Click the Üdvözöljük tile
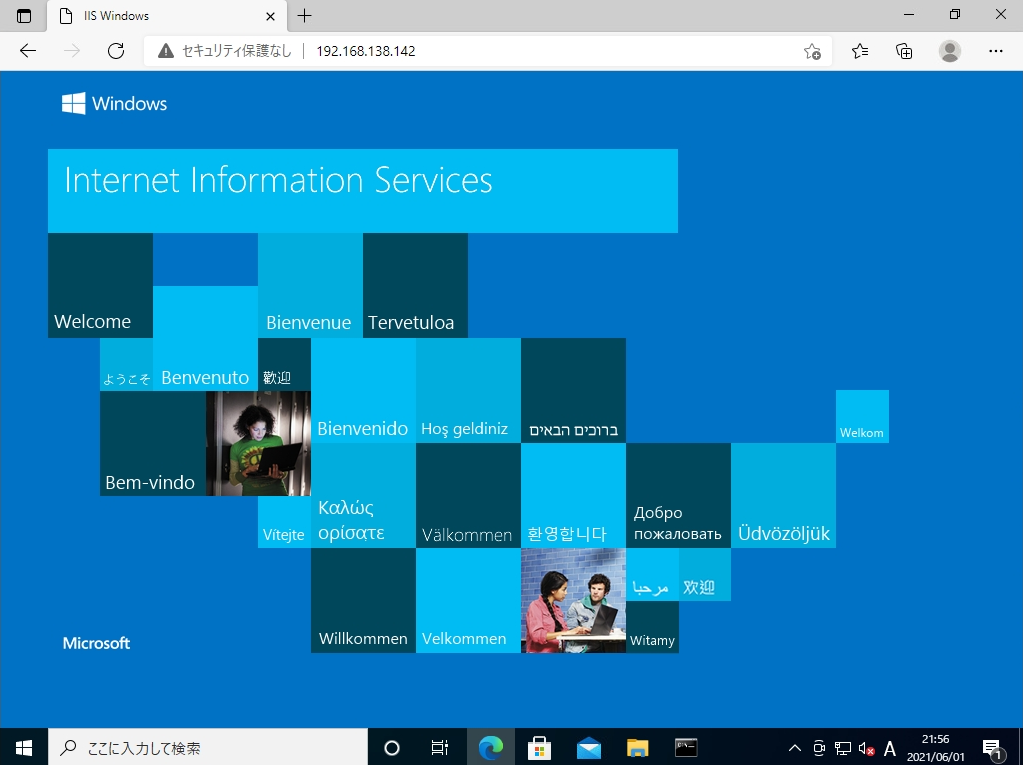 coord(784,496)
